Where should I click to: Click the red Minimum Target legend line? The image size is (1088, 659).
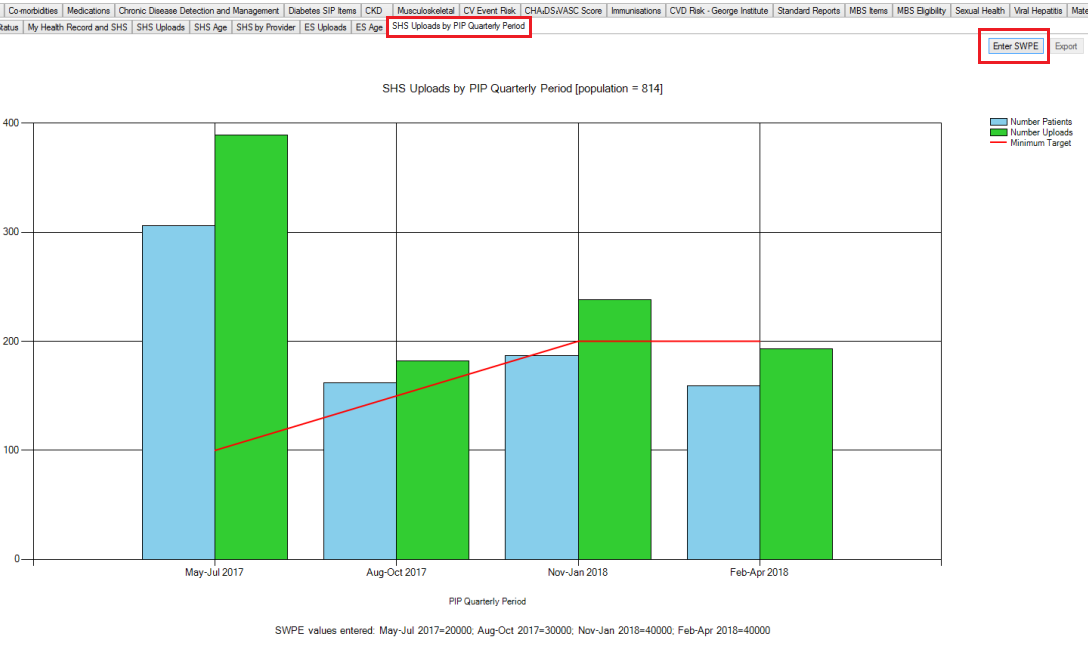998,143
